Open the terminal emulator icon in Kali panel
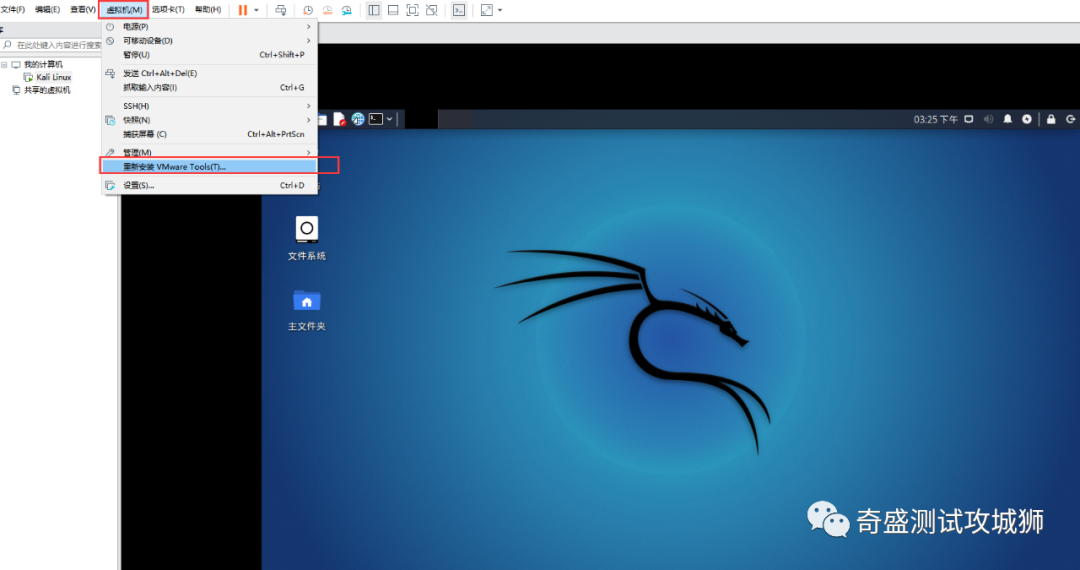This screenshot has height=570, width=1080. click(x=375, y=119)
